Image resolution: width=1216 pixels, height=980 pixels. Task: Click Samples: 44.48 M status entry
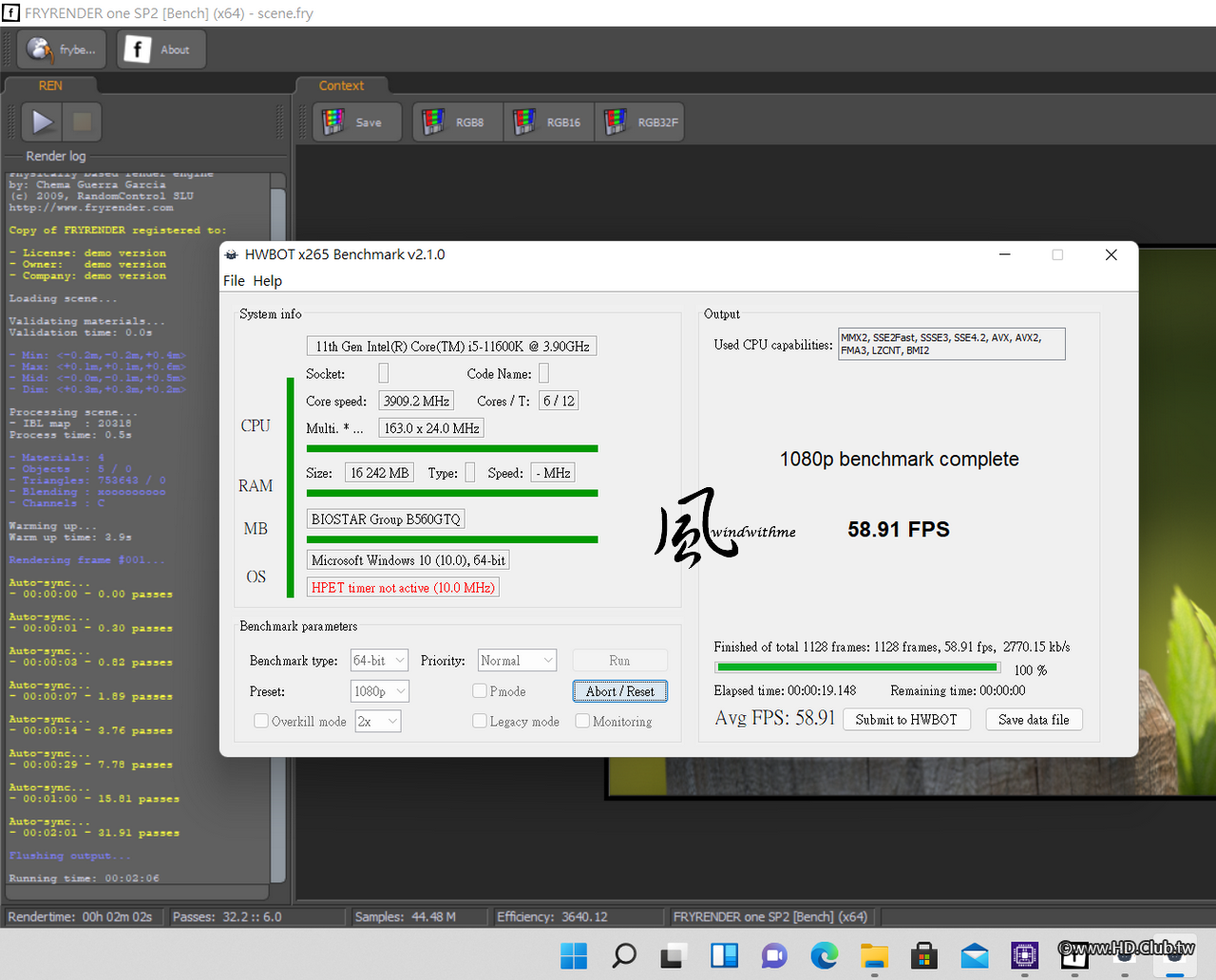point(419,916)
